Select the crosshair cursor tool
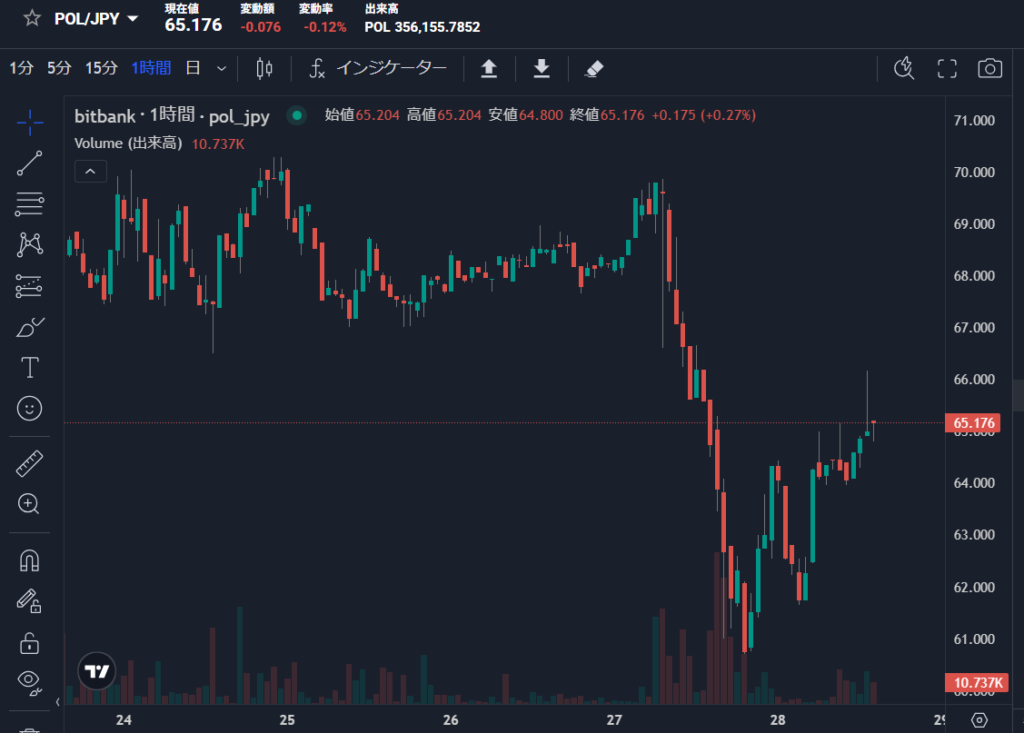Viewport: 1024px width, 733px height. 28,123
